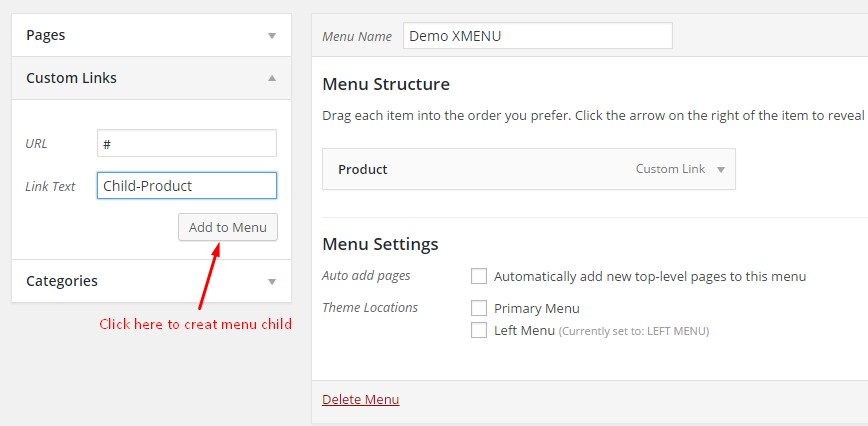Check the Primary Menu theme location
Image resolution: width=868 pixels, height=426 pixels.
coord(479,308)
